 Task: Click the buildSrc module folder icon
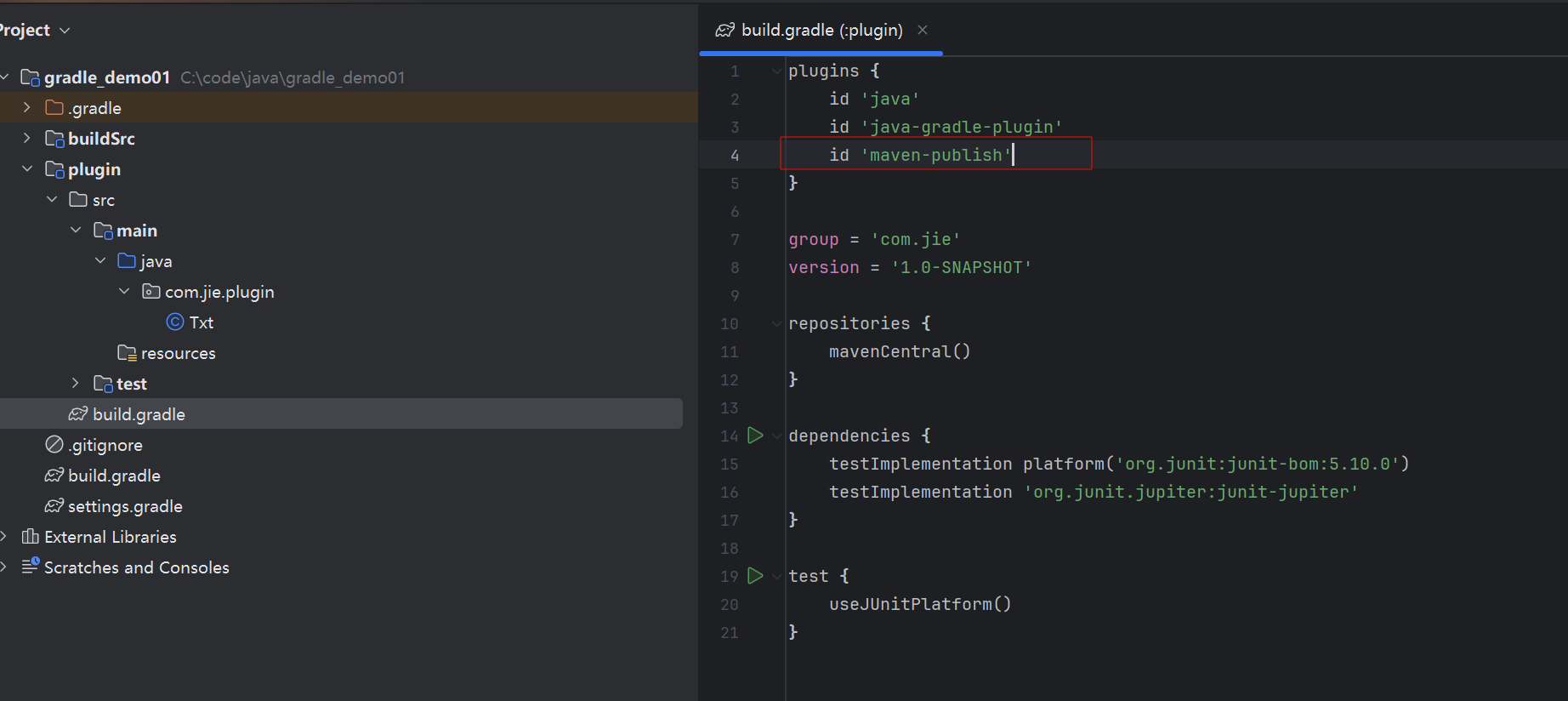[54, 138]
